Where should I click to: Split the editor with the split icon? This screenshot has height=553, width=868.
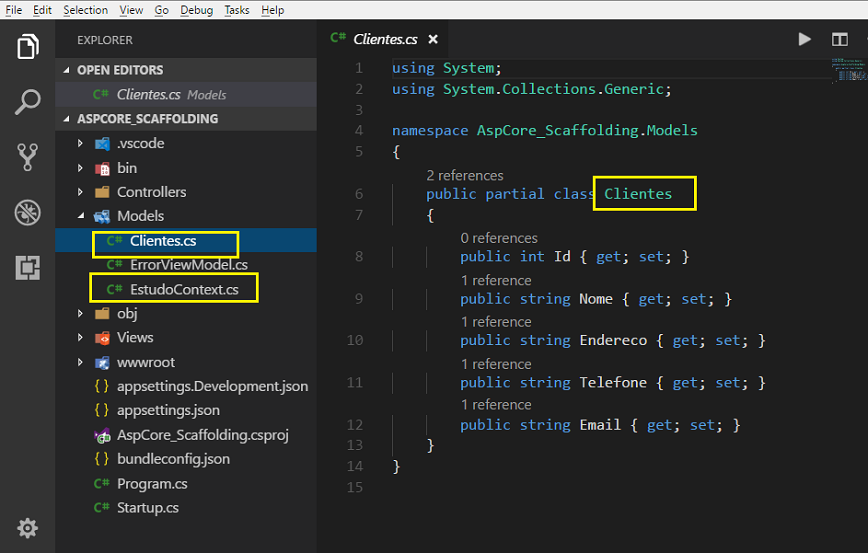840,39
